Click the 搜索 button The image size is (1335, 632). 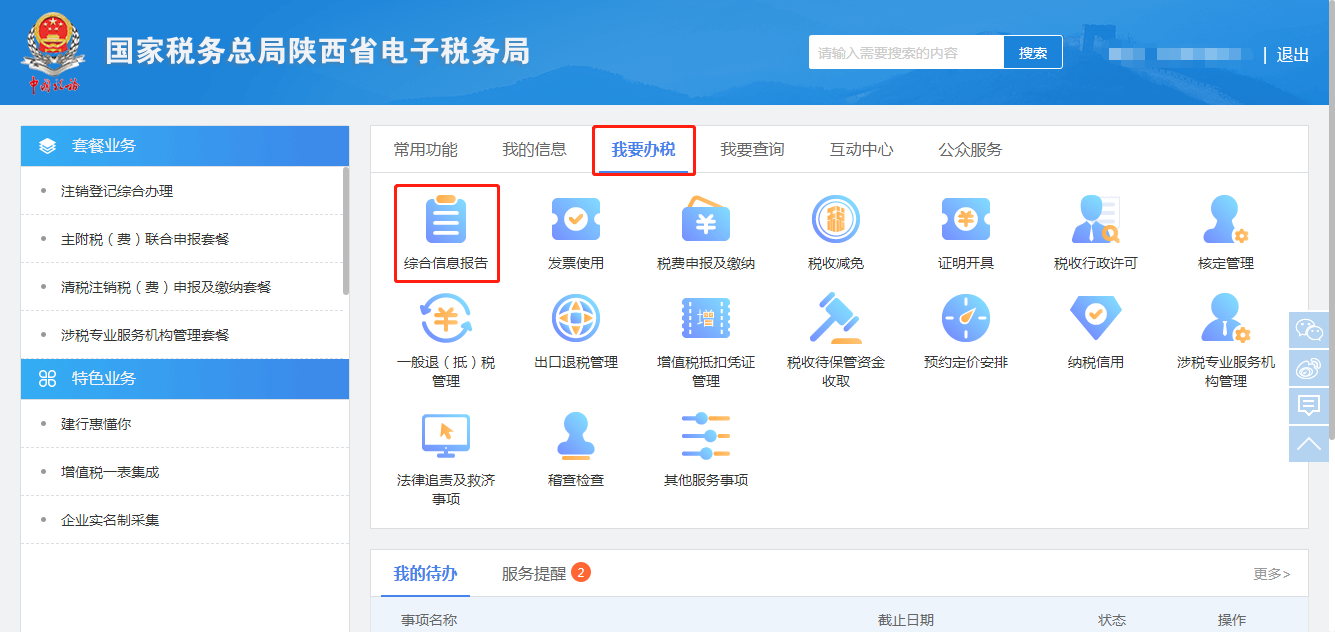point(1033,53)
